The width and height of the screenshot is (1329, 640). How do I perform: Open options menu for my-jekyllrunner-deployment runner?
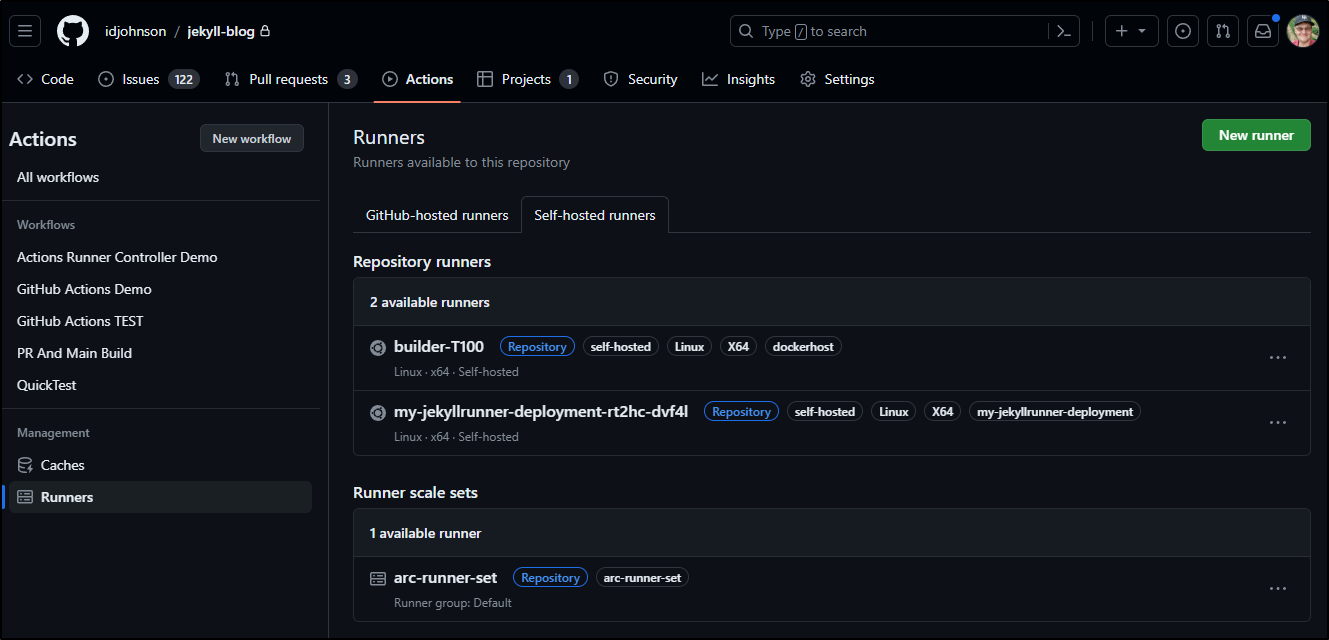(x=1277, y=422)
